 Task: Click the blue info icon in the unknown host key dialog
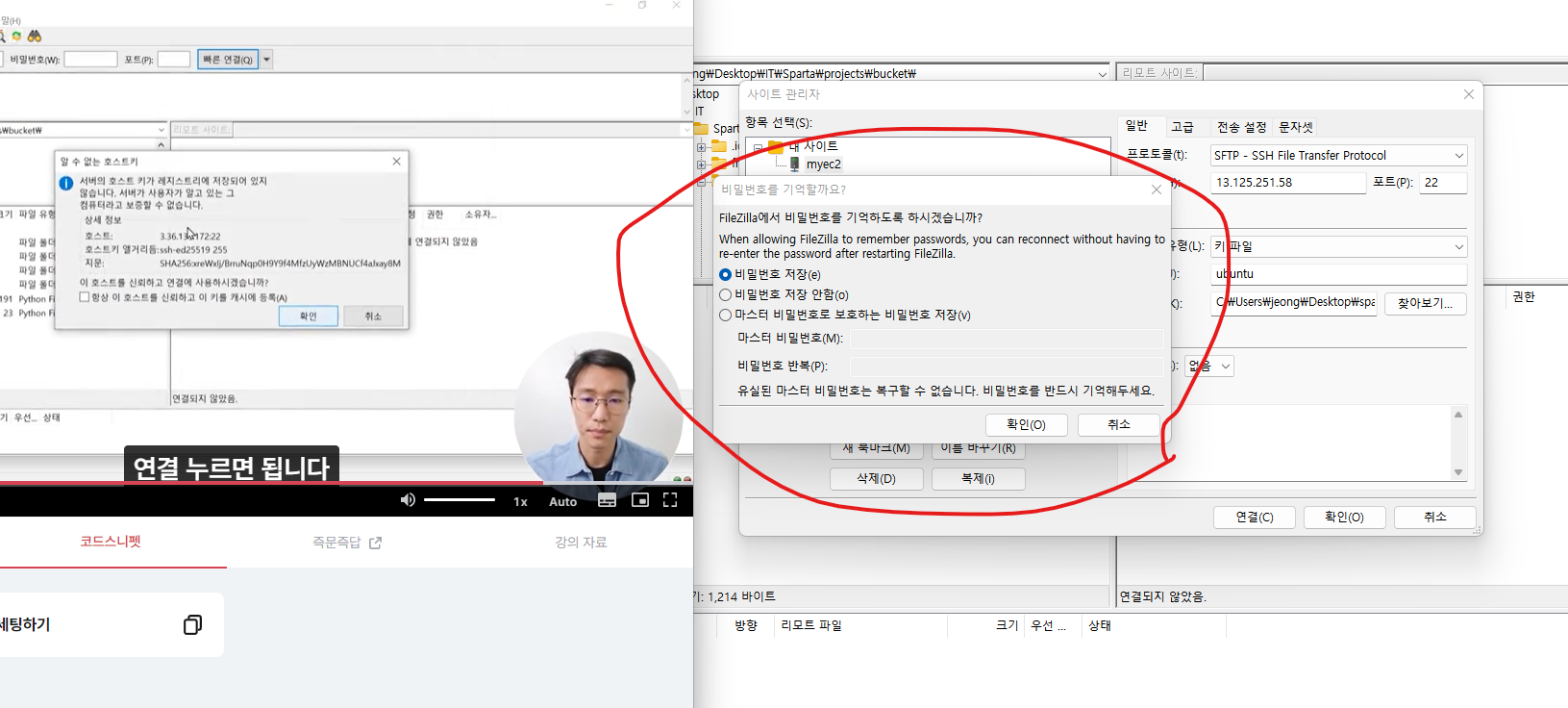(66, 183)
